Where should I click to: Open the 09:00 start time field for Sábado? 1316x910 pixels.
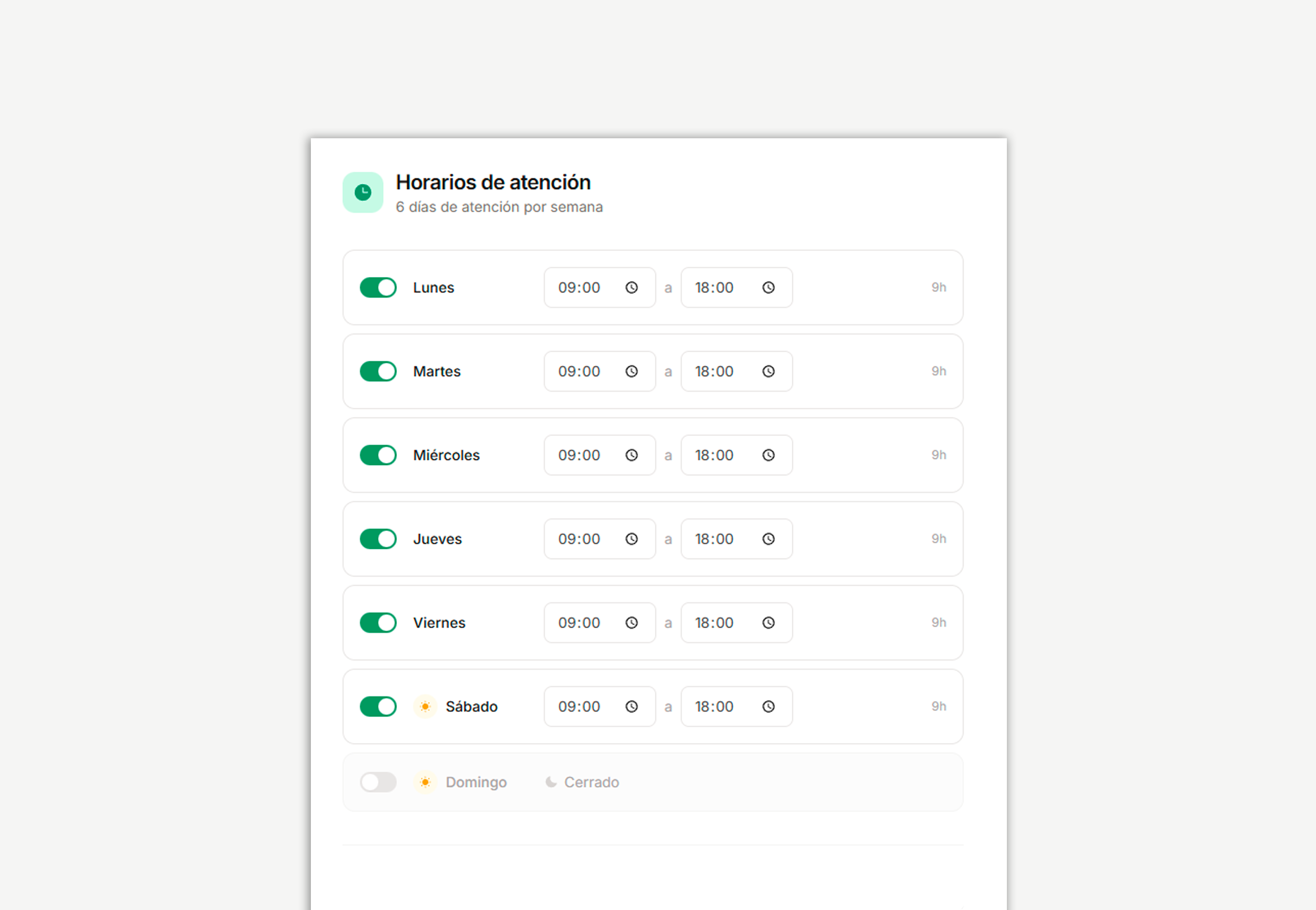(x=579, y=706)
